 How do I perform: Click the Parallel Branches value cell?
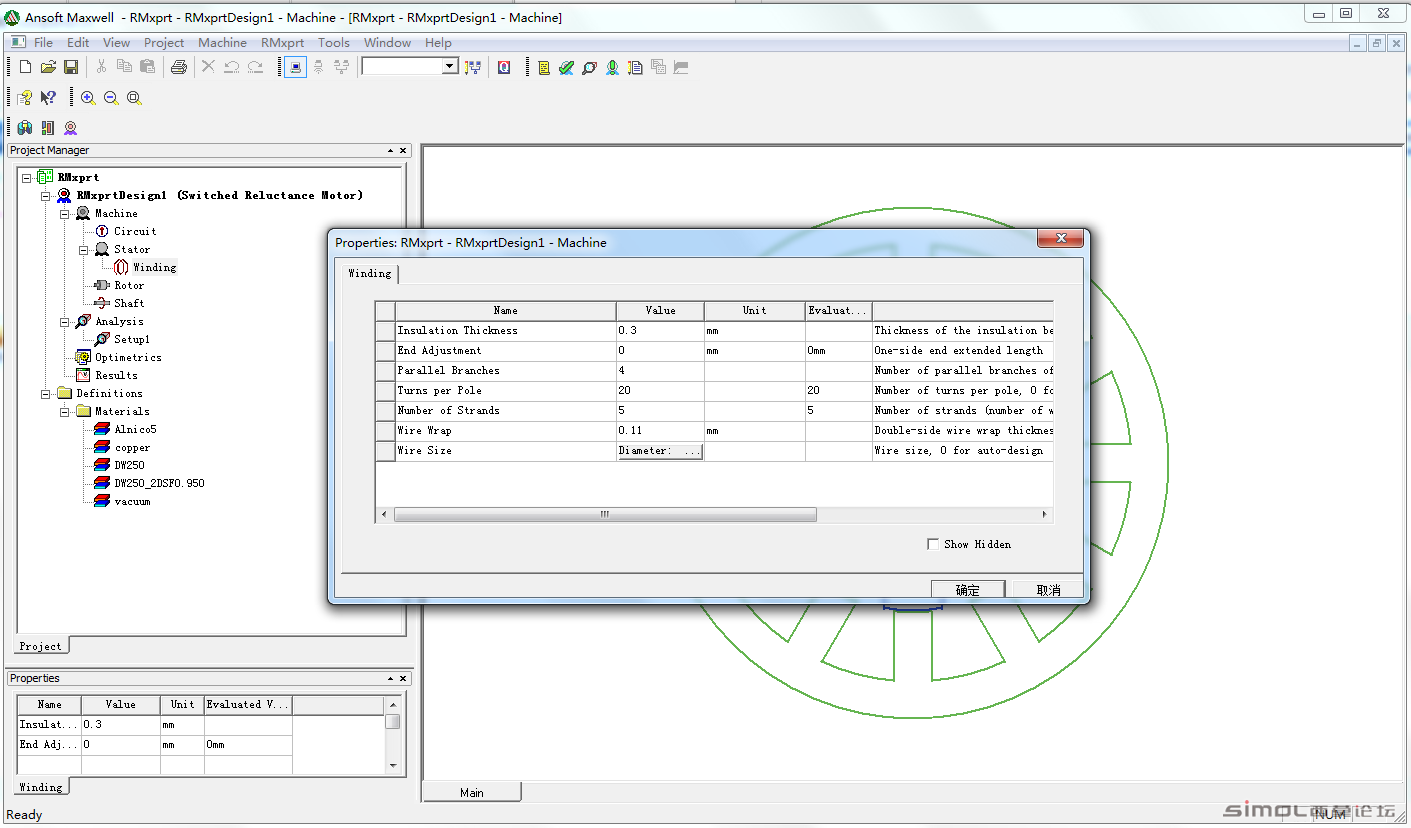pyautogui.click(x=660, y=371)
